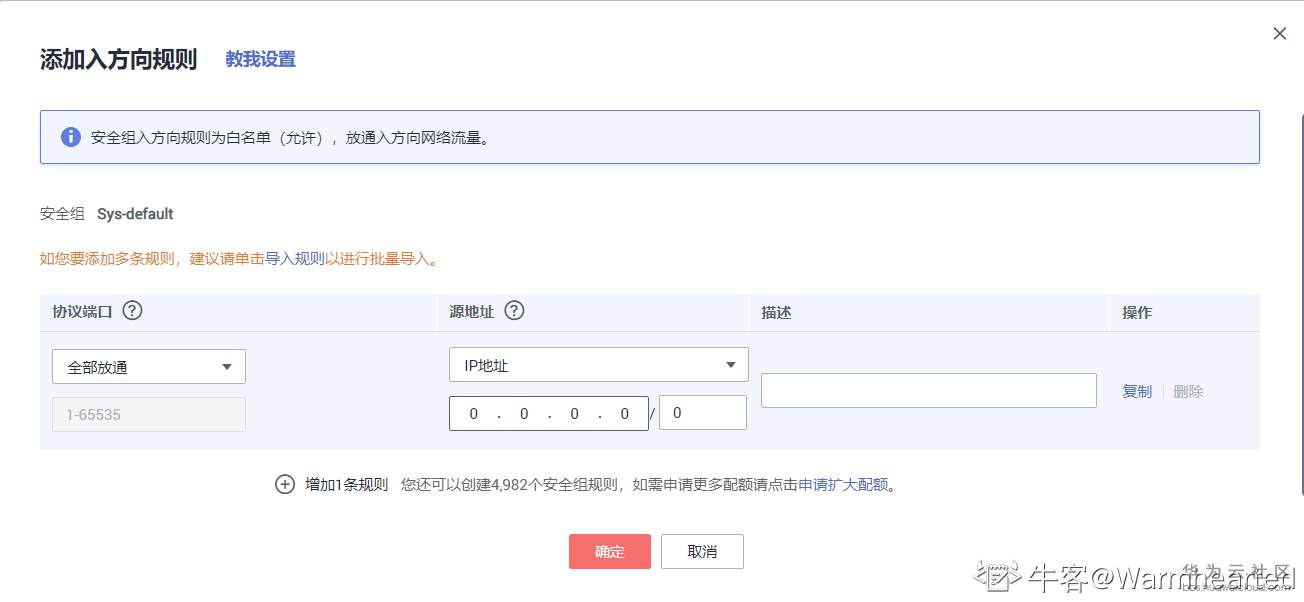Click the help icon next to 协议端口

point(132,311)
